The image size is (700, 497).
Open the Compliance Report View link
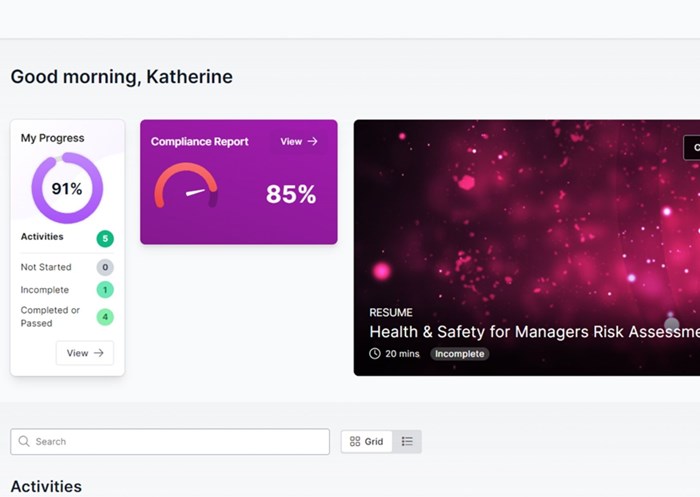299,142
